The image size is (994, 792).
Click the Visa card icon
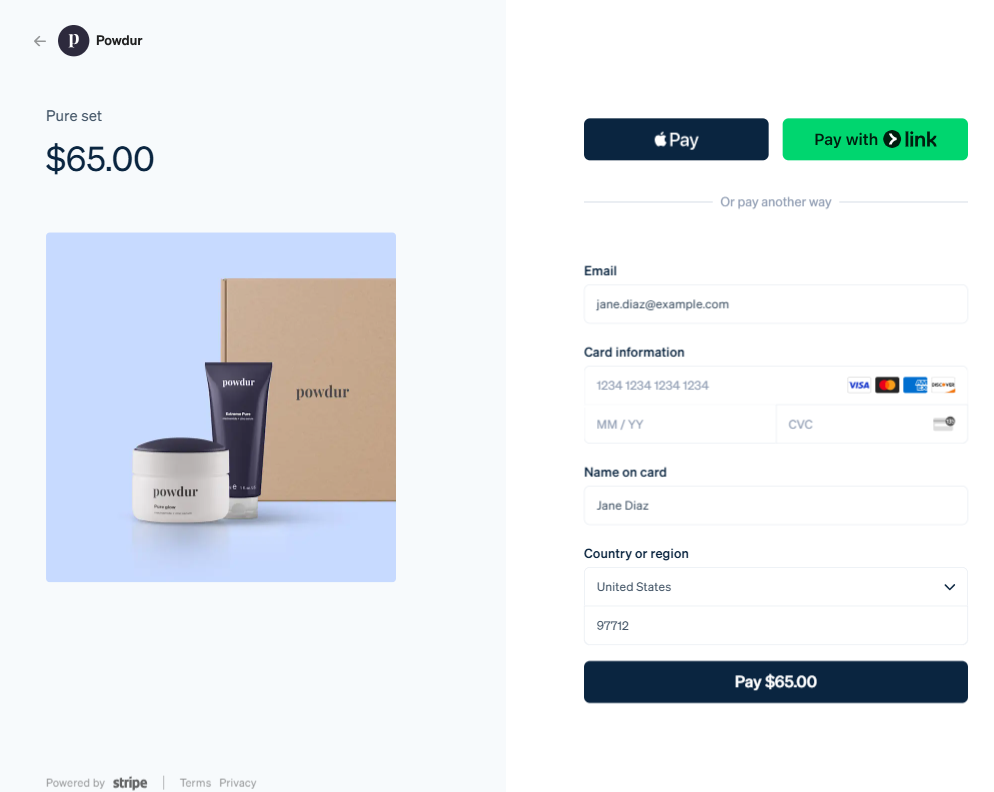pos(859,385)
